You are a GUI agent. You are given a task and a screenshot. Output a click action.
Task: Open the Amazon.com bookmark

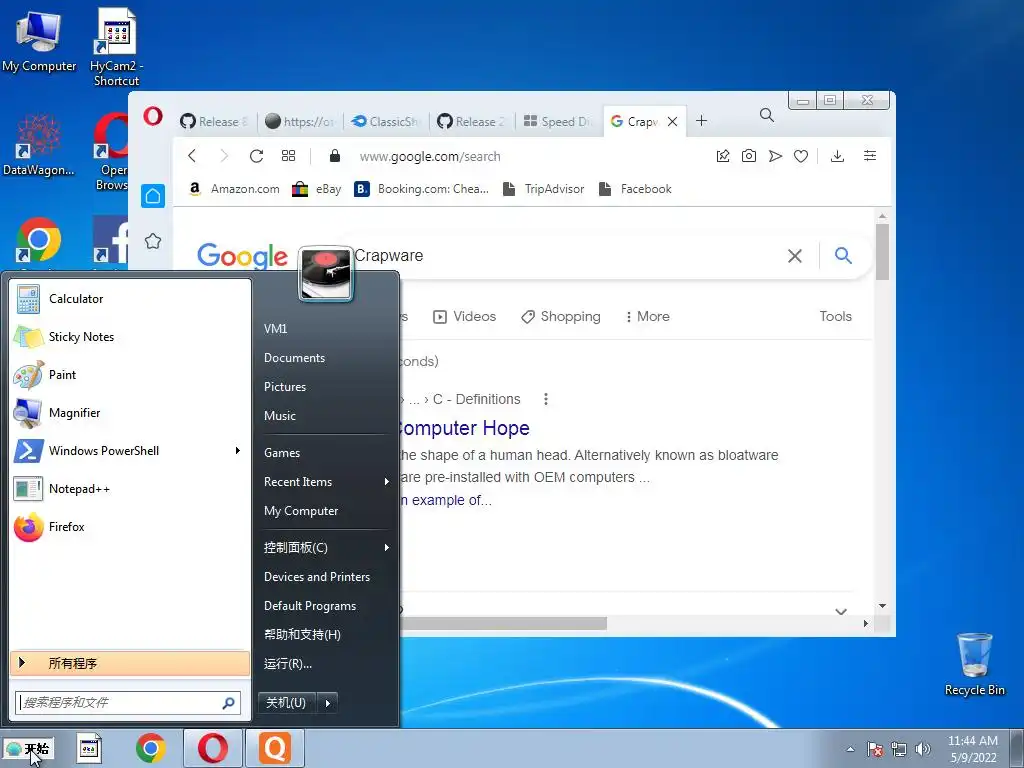coord(233,189)
